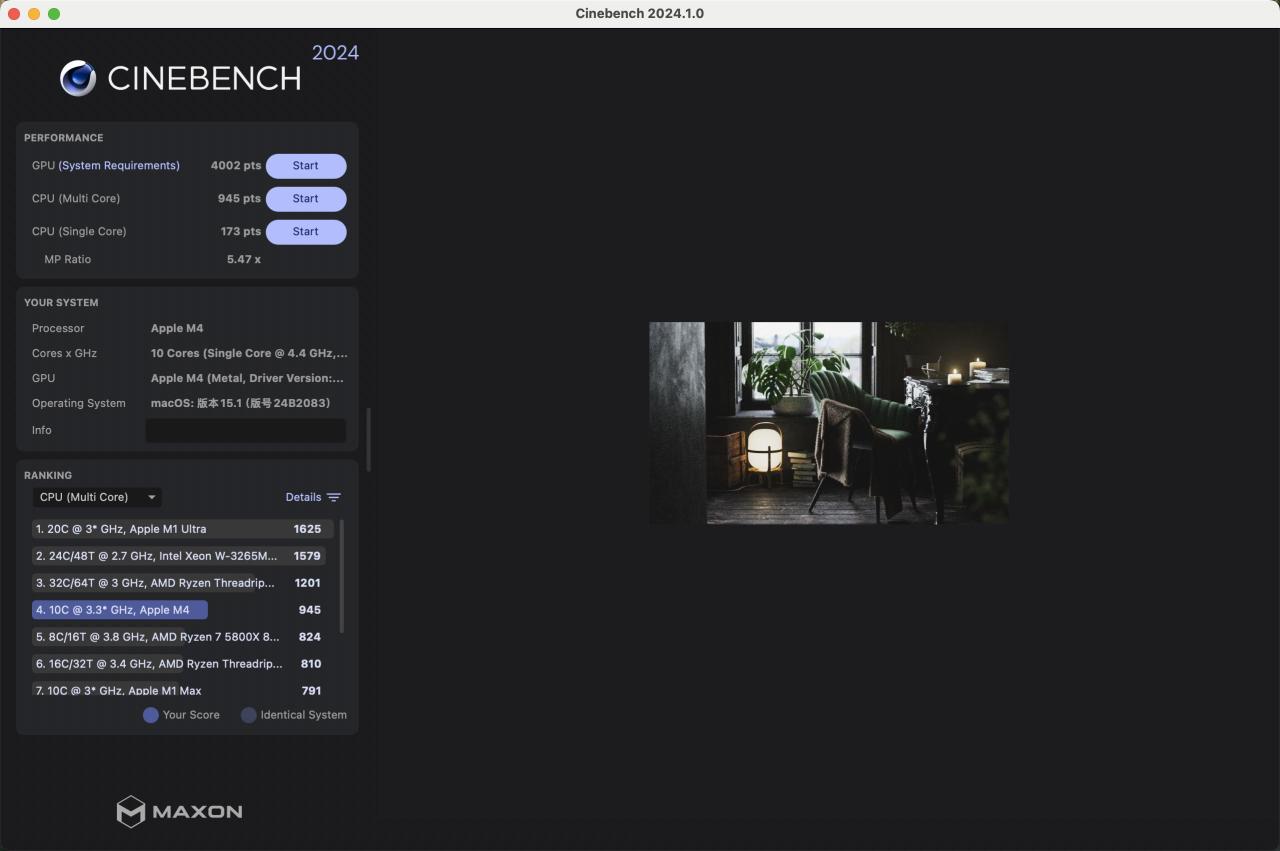Click the 810 ranking score
This screenshot has height=851, width=1280.
(x=310, y=664)
